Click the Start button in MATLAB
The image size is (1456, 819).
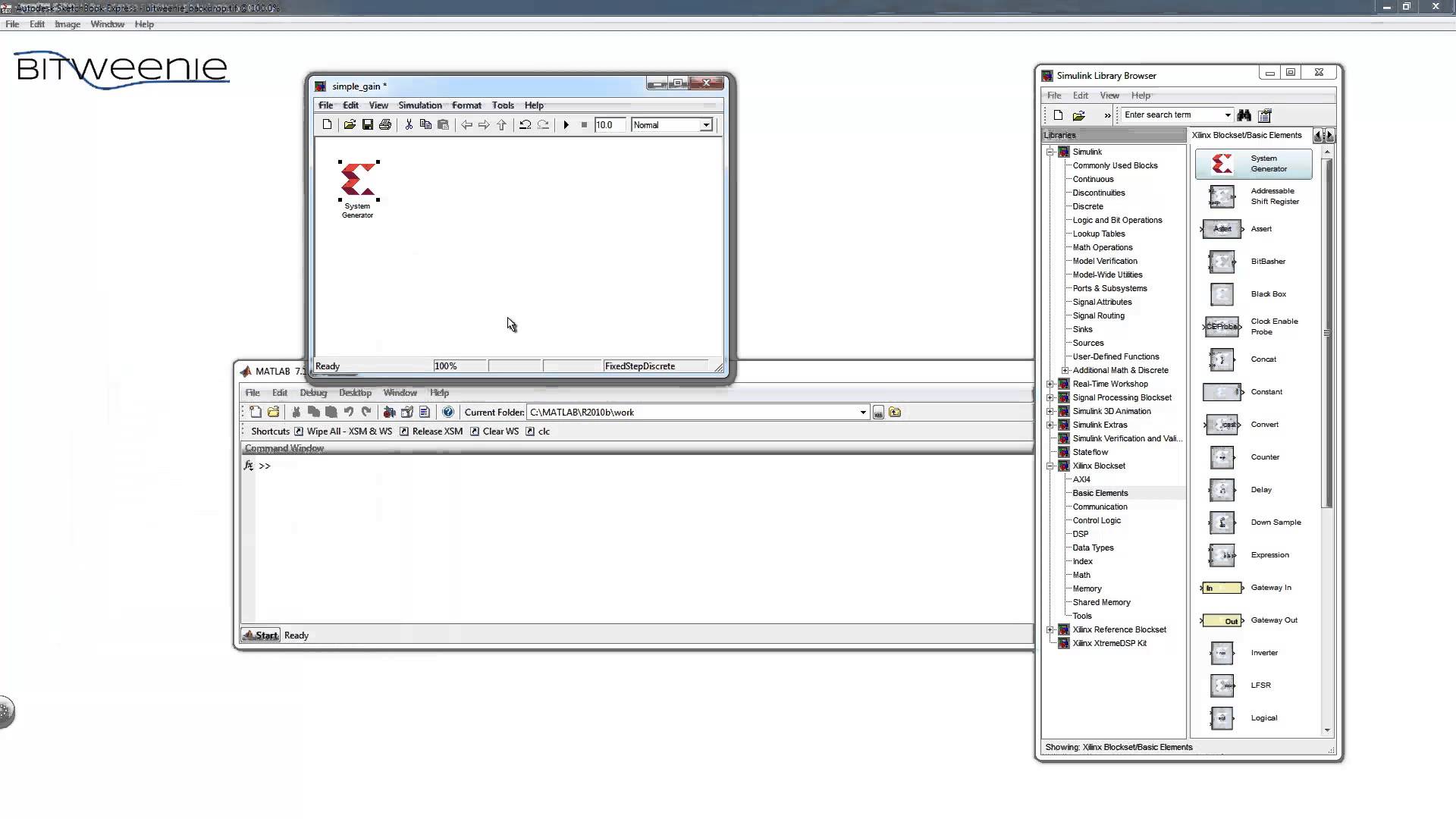[260, 635]
